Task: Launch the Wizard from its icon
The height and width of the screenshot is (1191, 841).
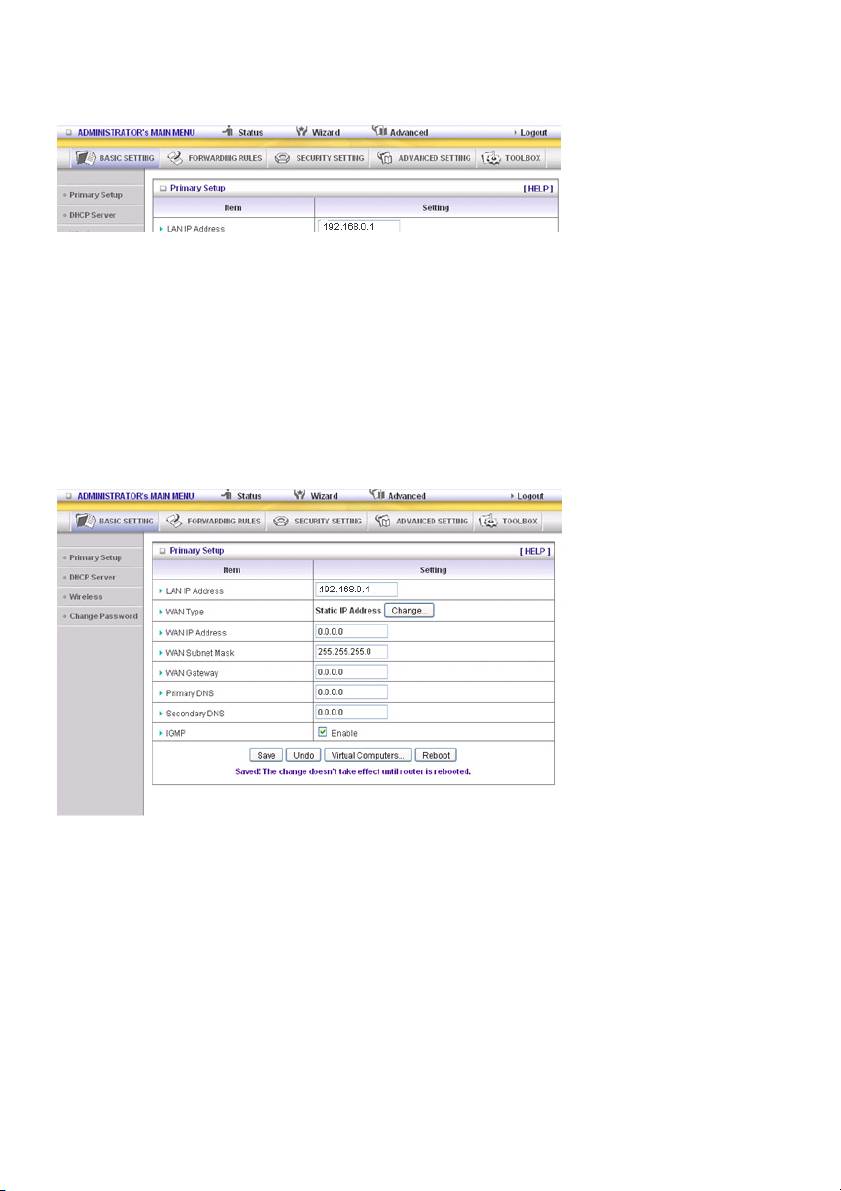Action: [300, 495]
